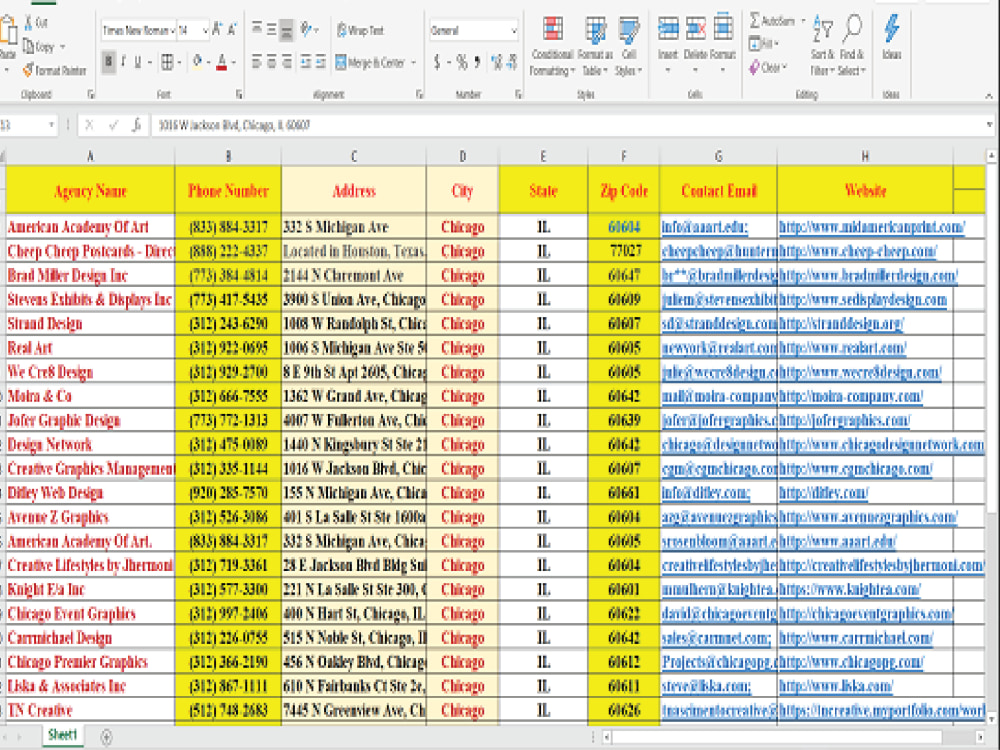This screenshot has width=1000, height=750.
Task: Select cell Strand Design
Action: click(x=91, y=324)
